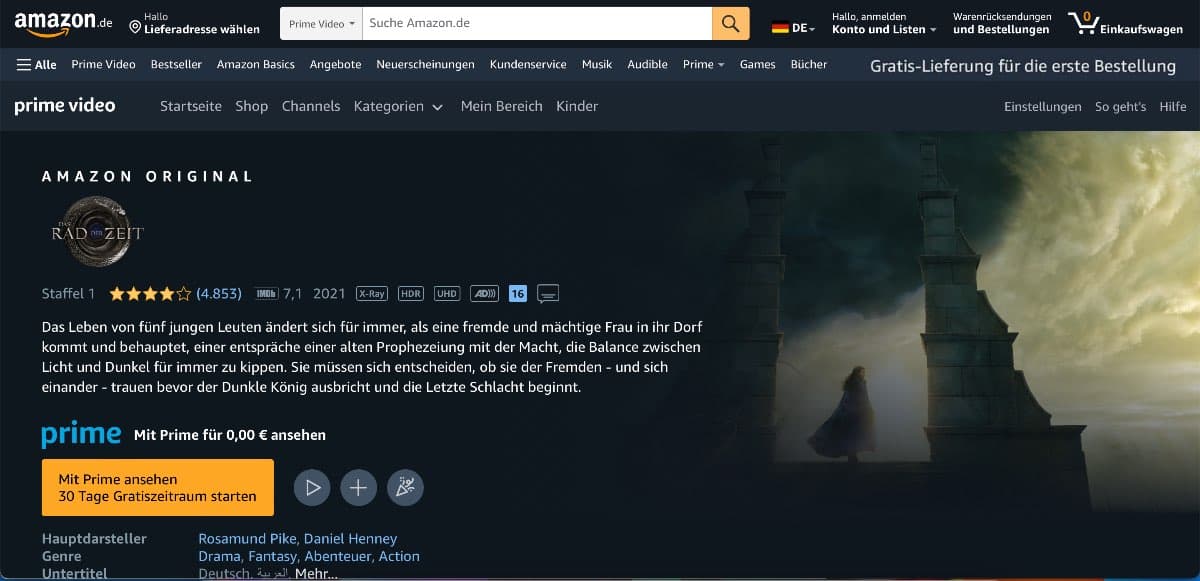The width and height of the screenshot is (1200, 581).
Task: Click the Abenteuer genre link
Action: click(x=338, y=556)
